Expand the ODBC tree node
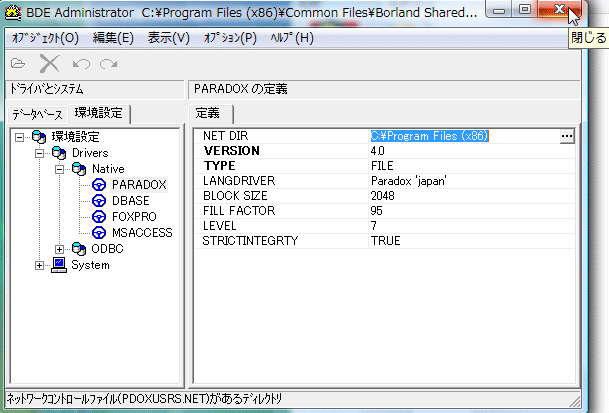Image resolution: width=609 pixels, height=413 pixels. pos(59,249)
